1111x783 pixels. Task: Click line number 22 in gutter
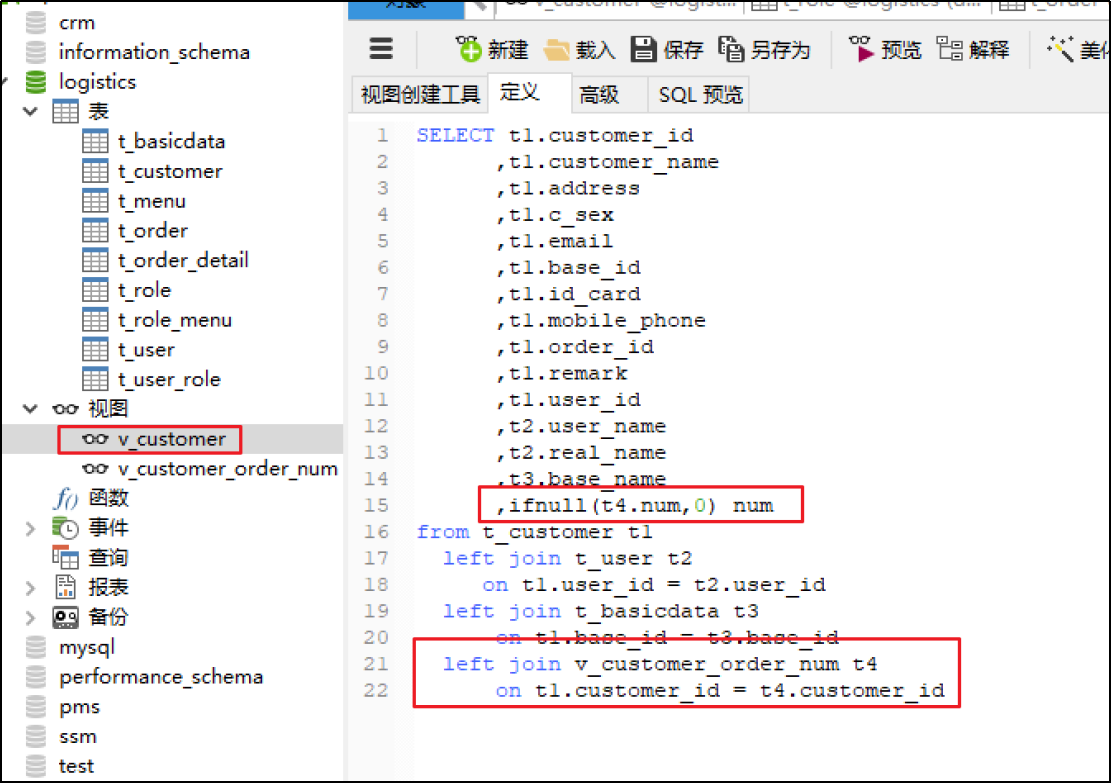pyautogui.click(x=376, y=690)
